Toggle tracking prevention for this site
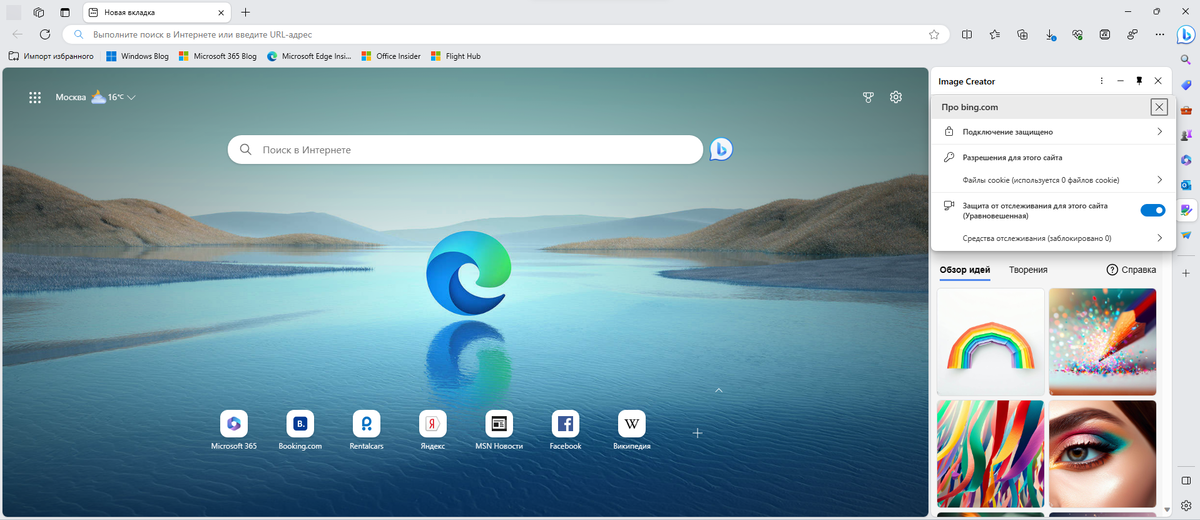The height and width of the screenshot is (520, 1200). point(1153,210)
